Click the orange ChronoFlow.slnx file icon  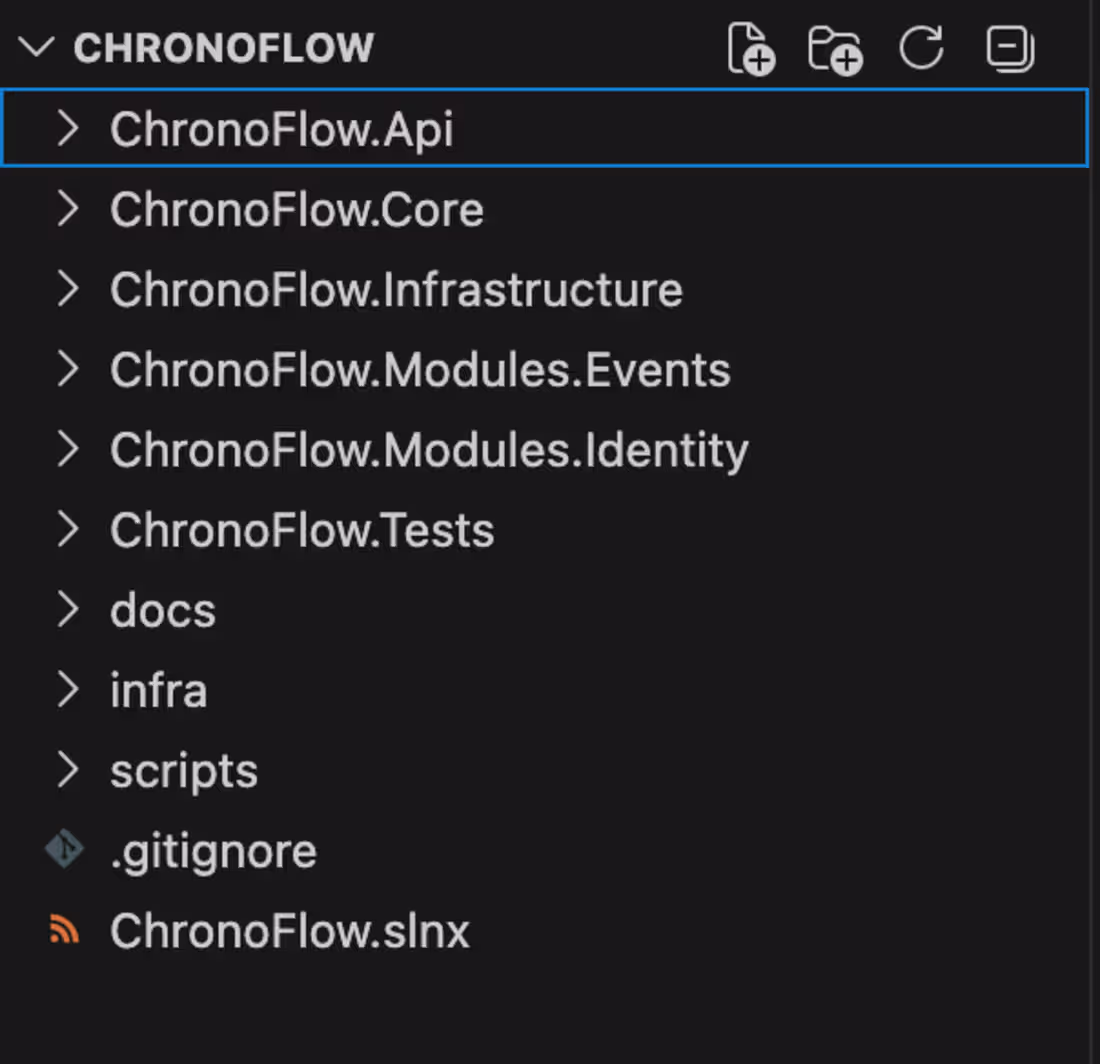point(63,929)
